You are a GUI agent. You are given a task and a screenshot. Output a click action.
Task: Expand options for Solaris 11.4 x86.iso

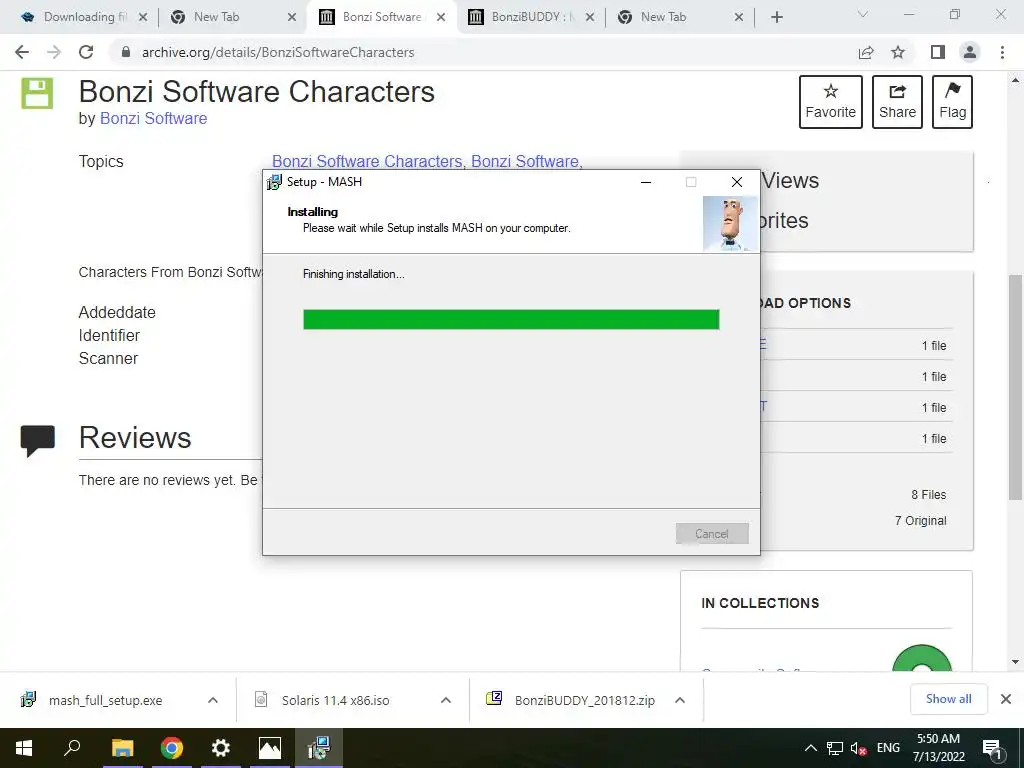[445, 700]
